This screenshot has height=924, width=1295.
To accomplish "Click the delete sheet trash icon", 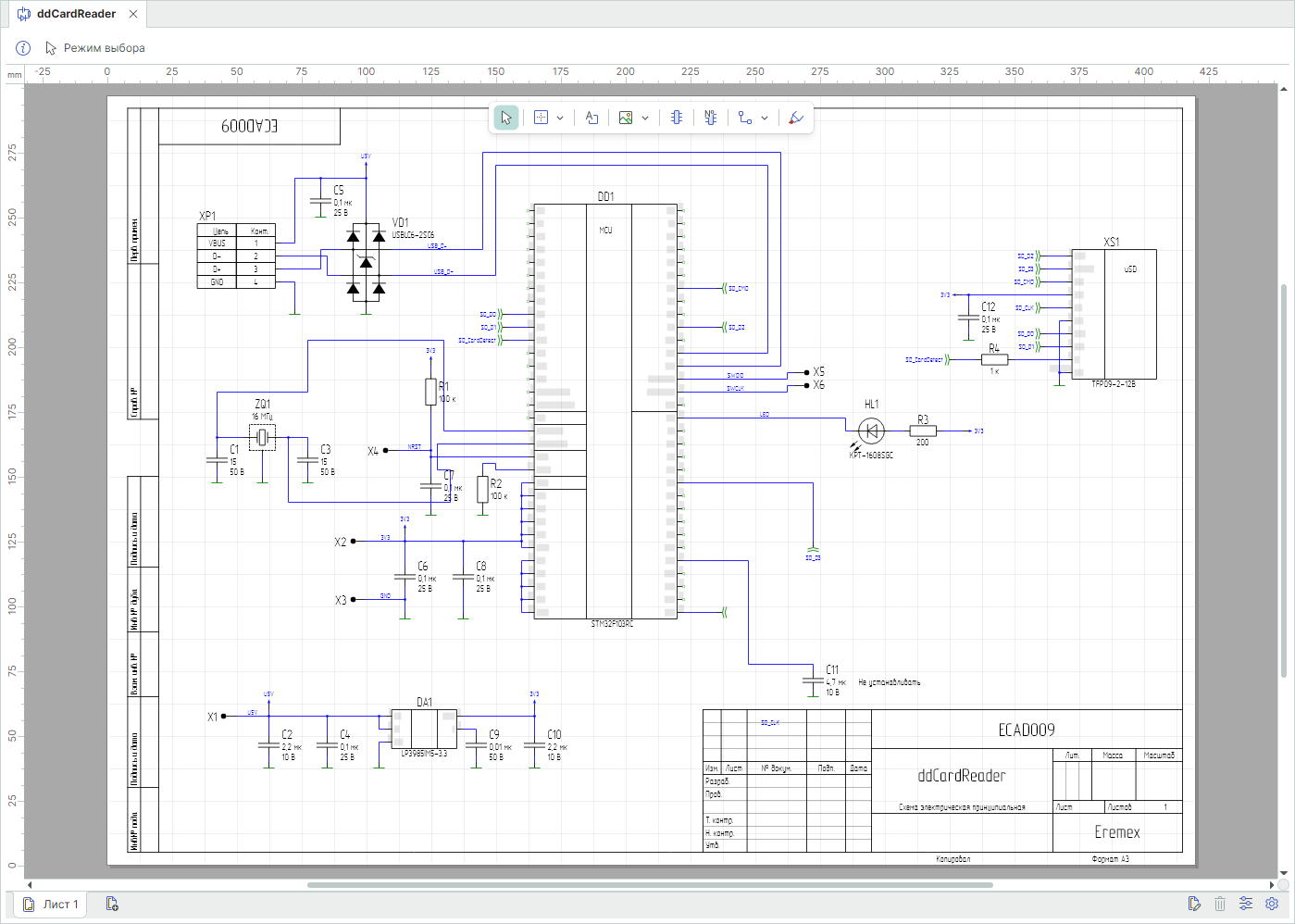I will click(1220, 904).
